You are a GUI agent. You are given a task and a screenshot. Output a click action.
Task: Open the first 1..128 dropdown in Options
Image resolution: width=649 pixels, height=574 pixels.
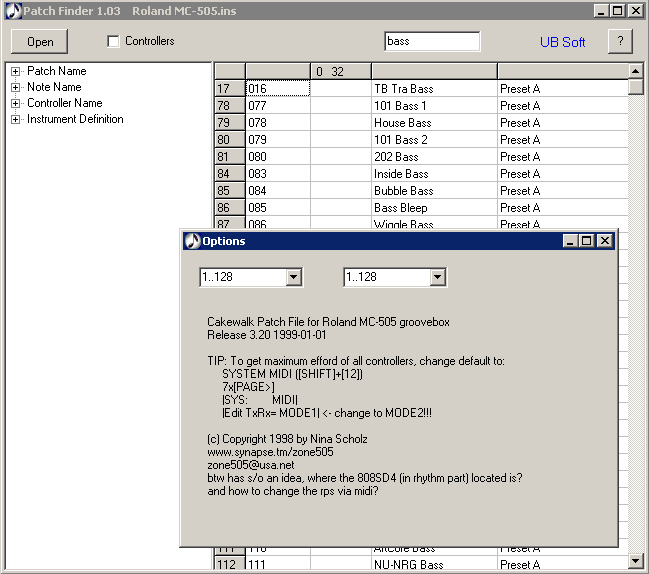[x=293, y=277]
